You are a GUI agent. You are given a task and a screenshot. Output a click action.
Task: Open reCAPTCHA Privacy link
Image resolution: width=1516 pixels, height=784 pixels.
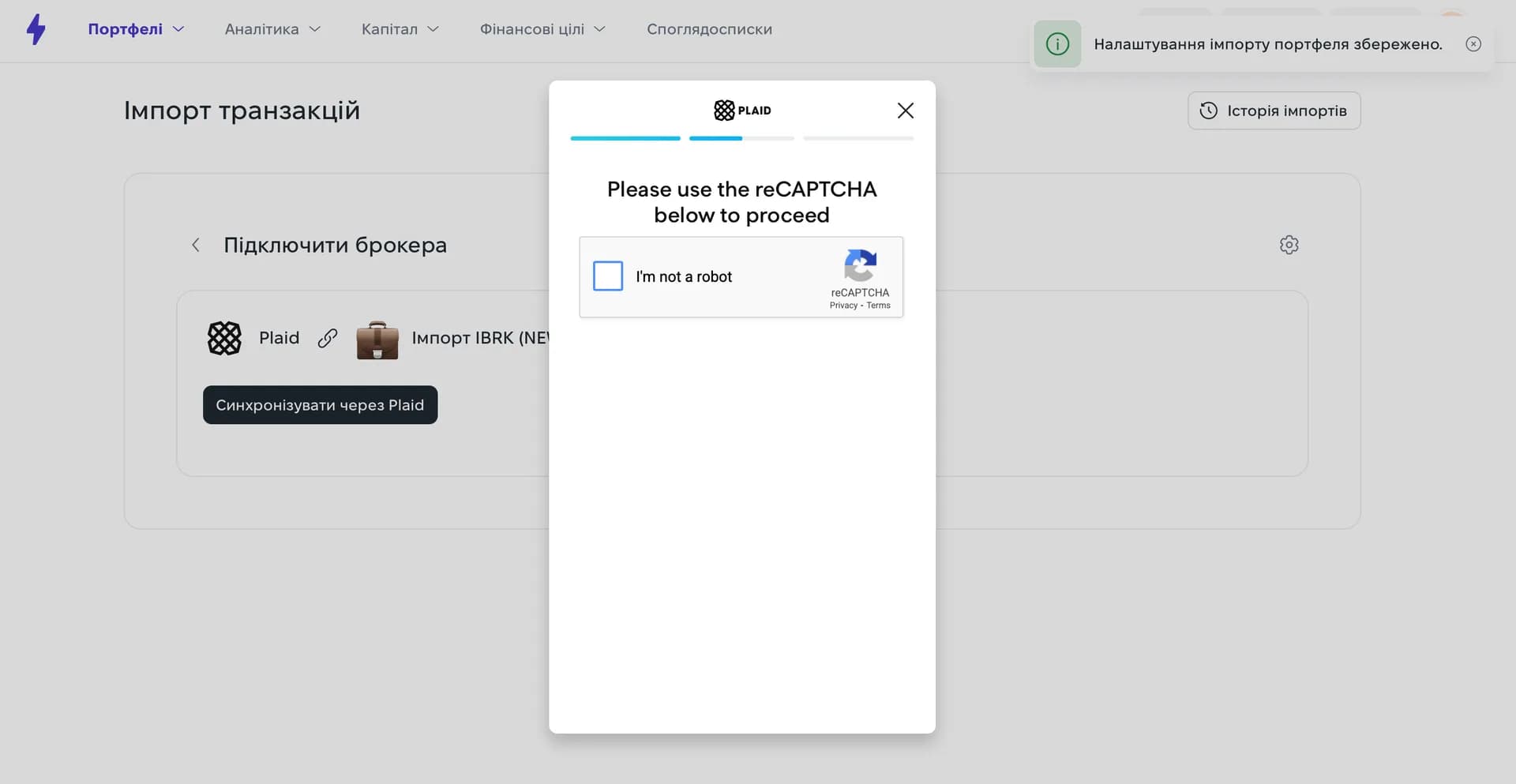tap(843, 306)
